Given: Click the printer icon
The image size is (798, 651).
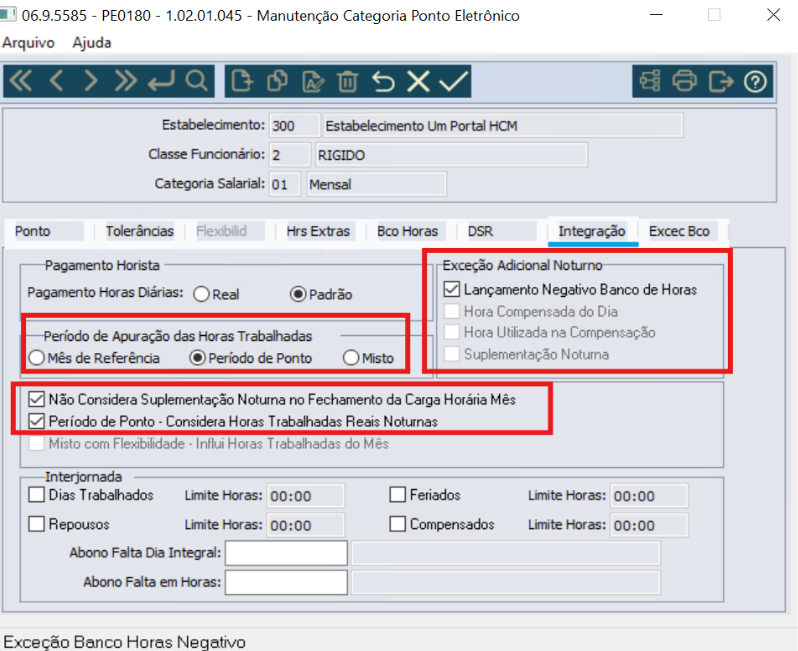Looking at the screenshot, I should pos(685,81).
